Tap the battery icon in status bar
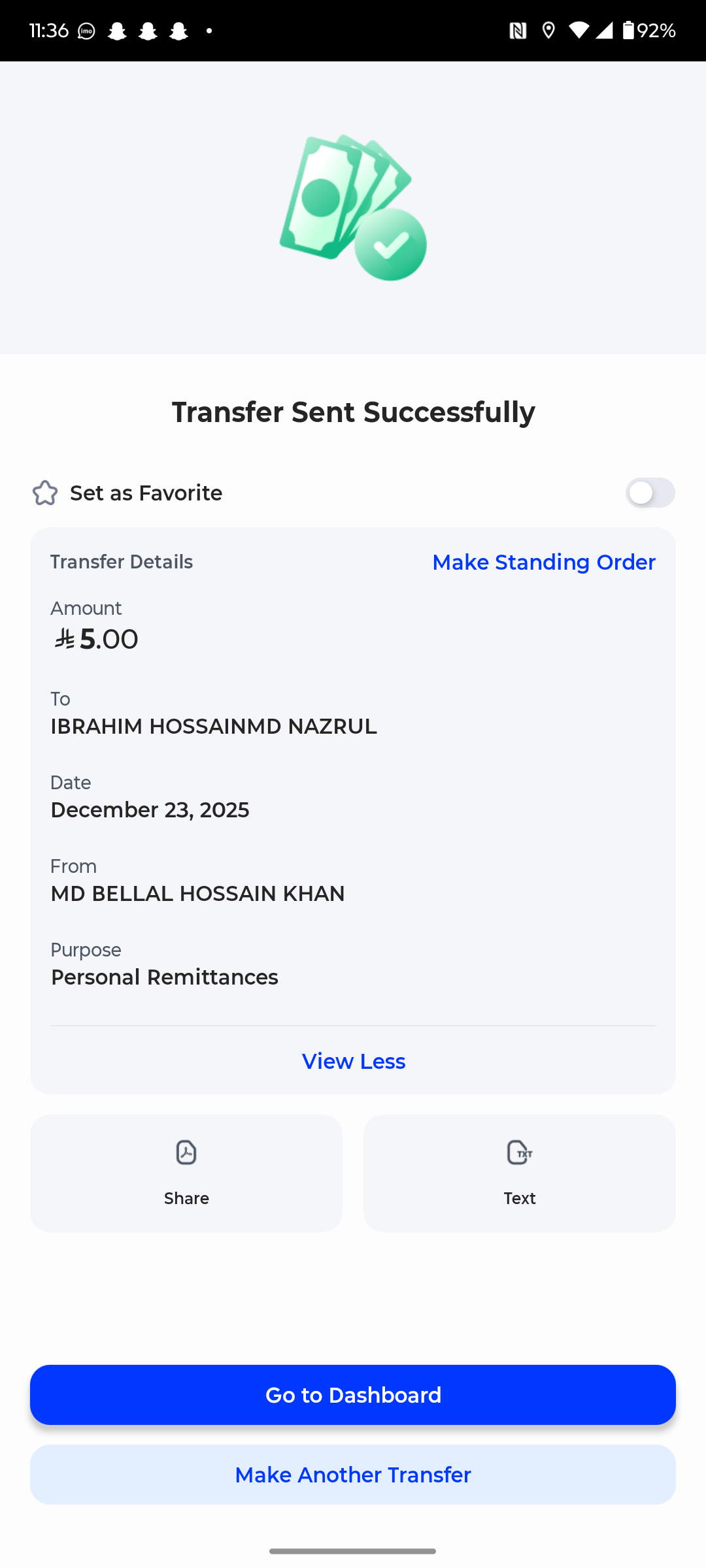Screen dimensions: 706x1568 628,31
